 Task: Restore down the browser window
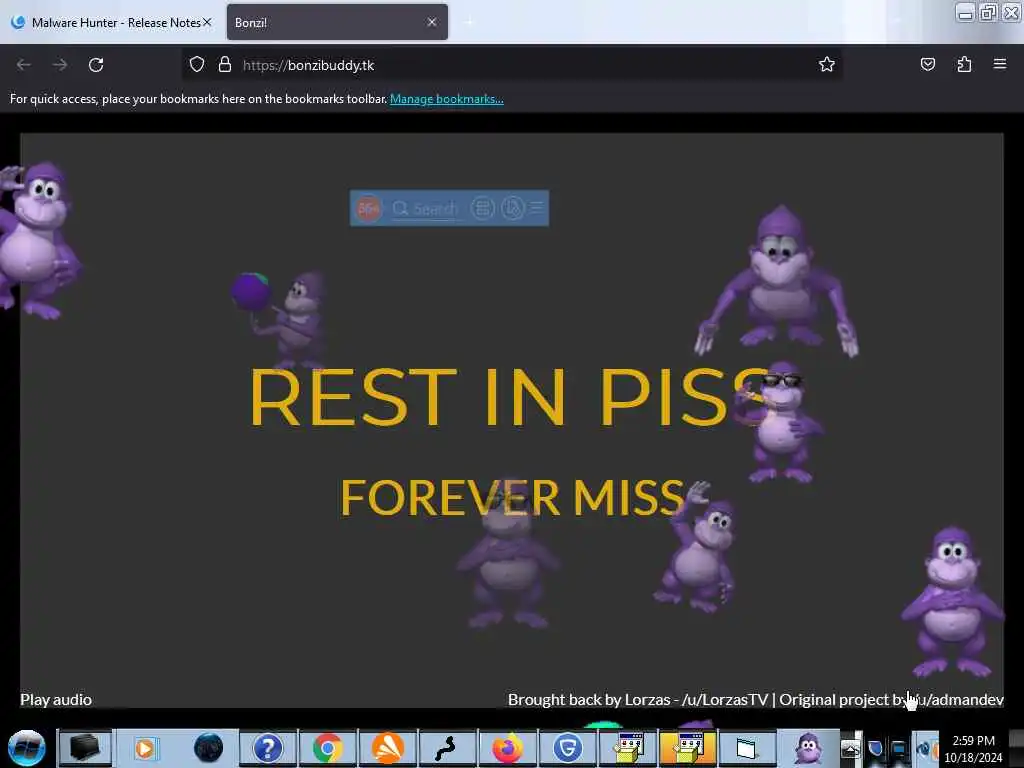(988, 12)
